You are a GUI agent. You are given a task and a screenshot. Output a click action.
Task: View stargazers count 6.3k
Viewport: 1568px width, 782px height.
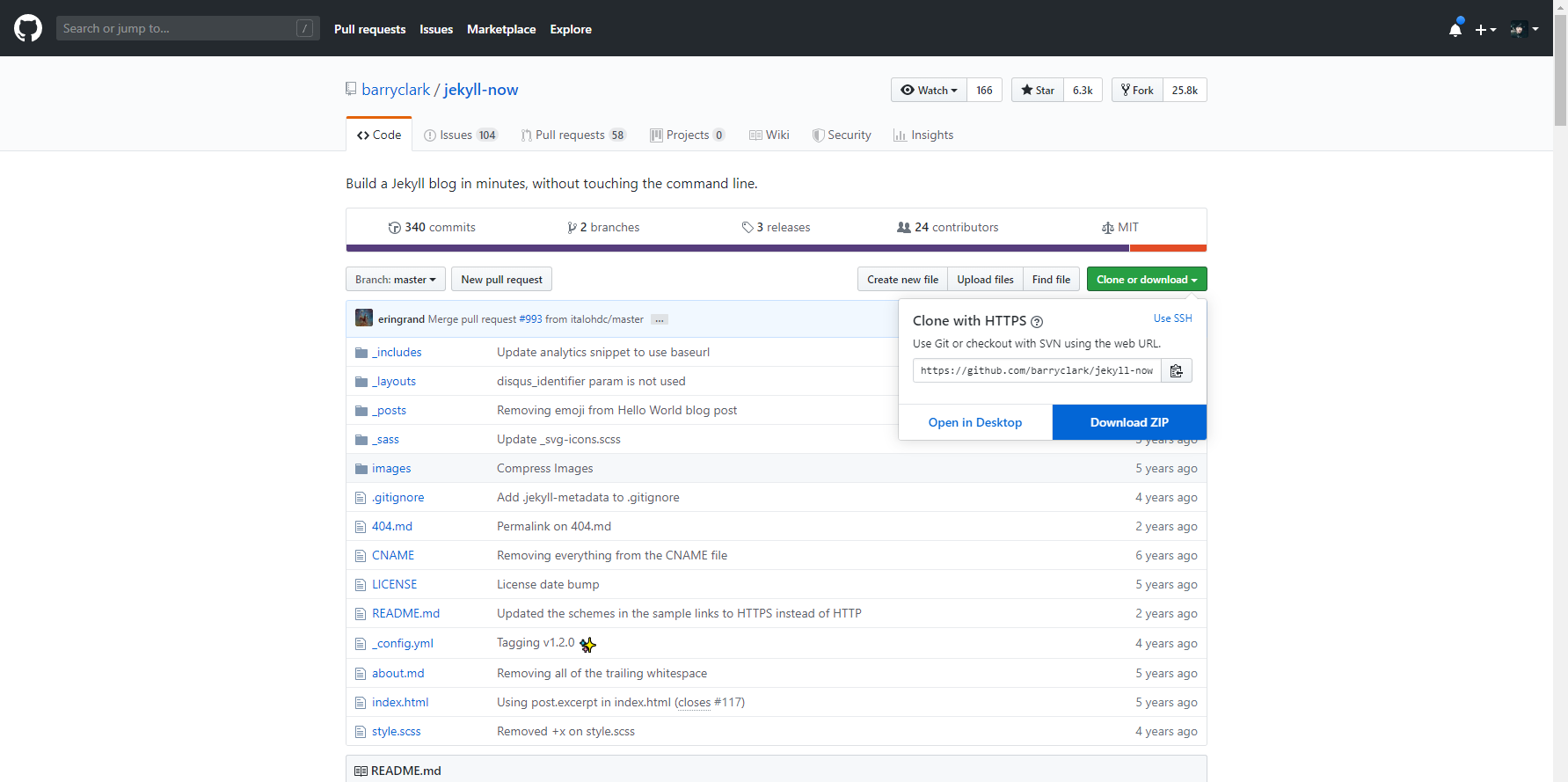click(x=1083, y=90)
